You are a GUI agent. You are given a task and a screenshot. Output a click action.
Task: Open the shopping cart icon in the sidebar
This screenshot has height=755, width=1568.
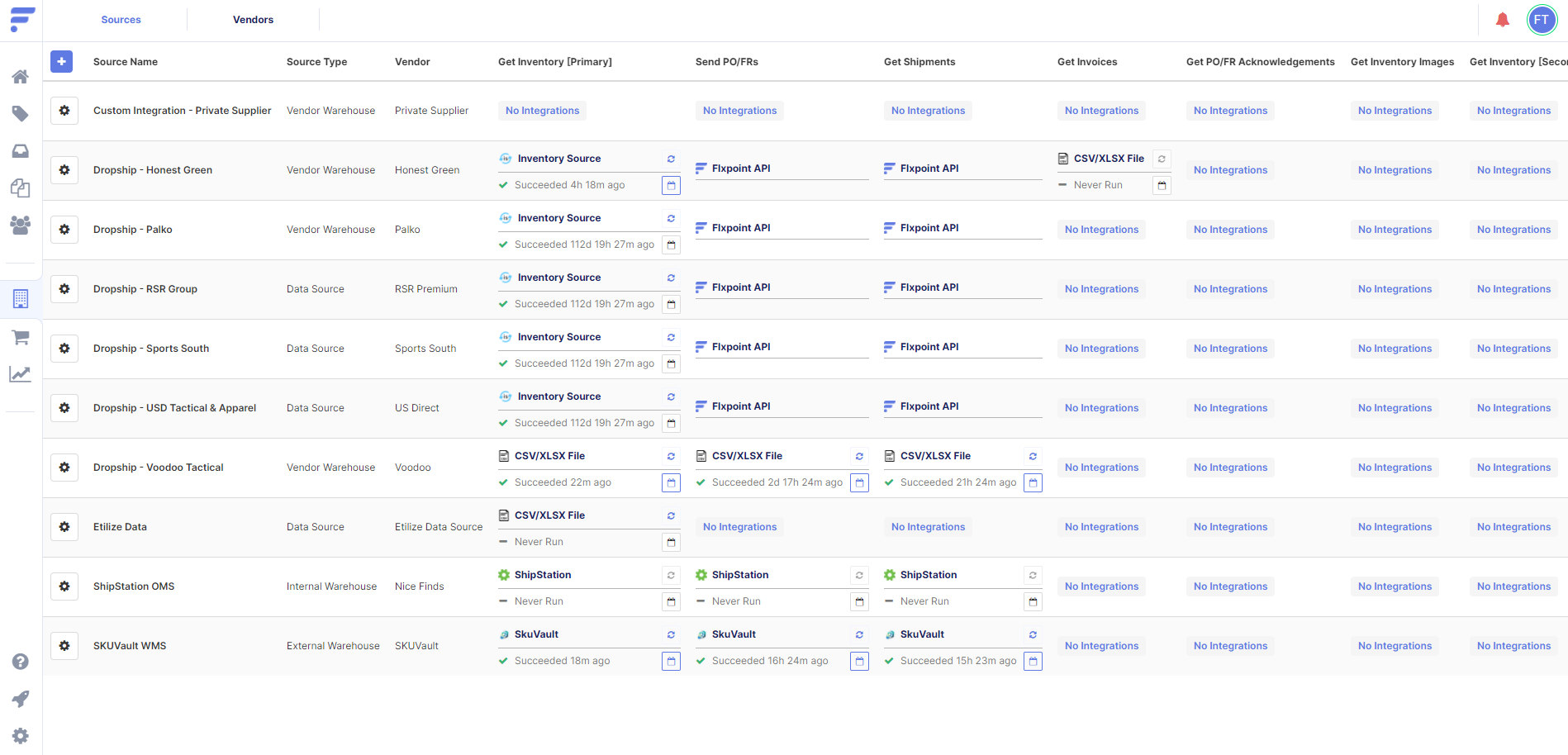(21, 337)
